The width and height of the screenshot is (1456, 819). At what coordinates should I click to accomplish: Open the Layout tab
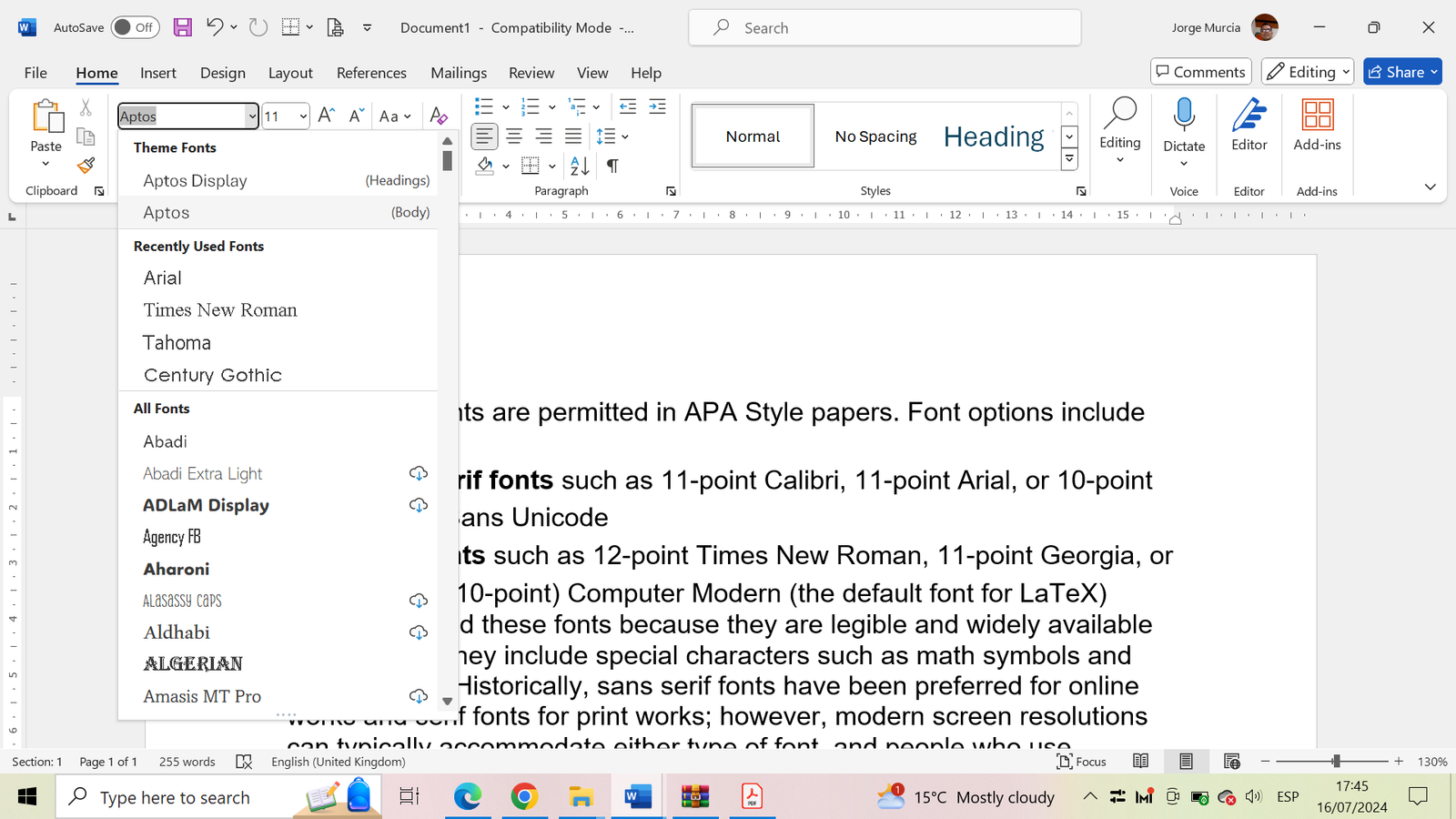(290, 73)
